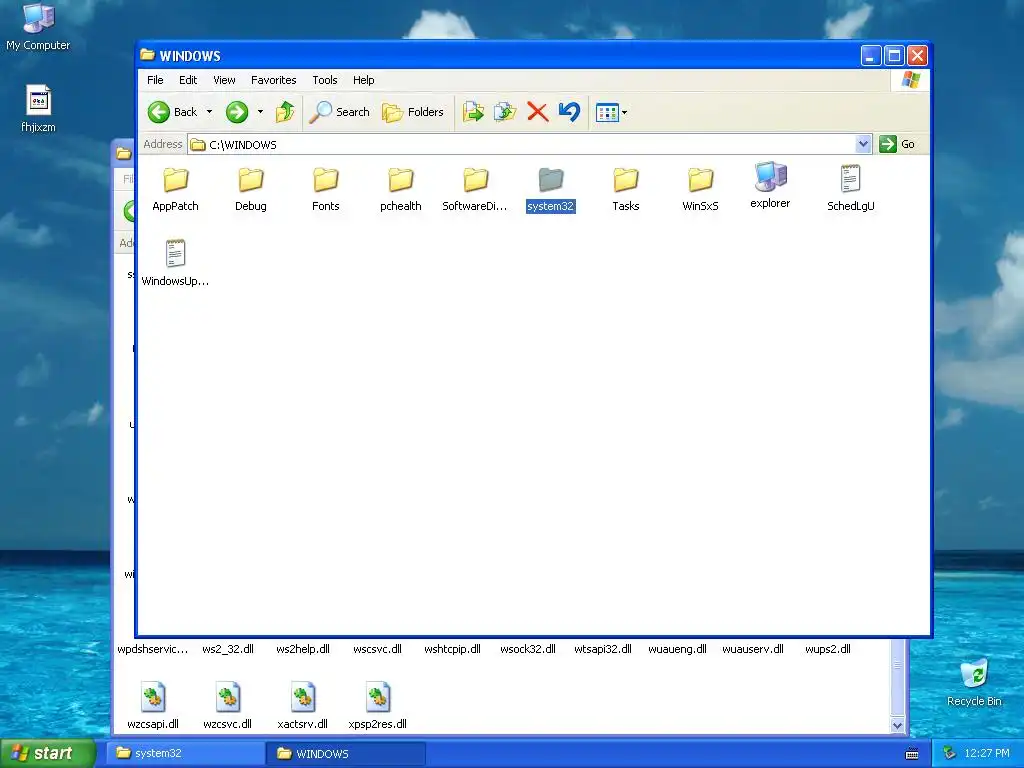Click the blue Undo arrow icon
Screen dimensions: 1024x768
pos(569,112)
